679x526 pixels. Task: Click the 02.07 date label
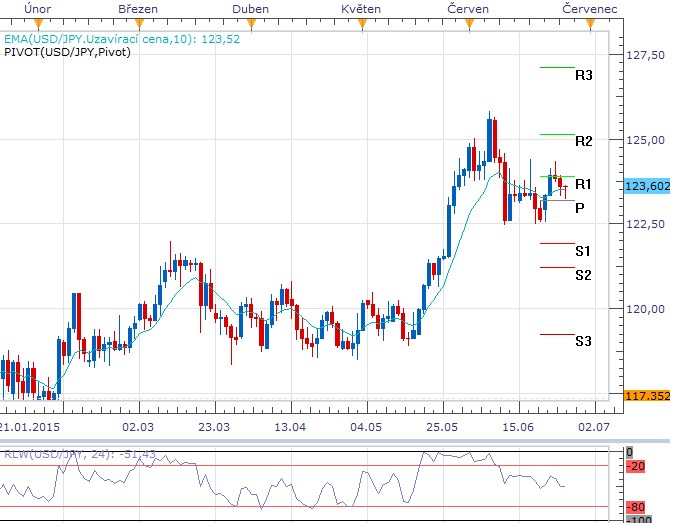click(x=594, y=427)
